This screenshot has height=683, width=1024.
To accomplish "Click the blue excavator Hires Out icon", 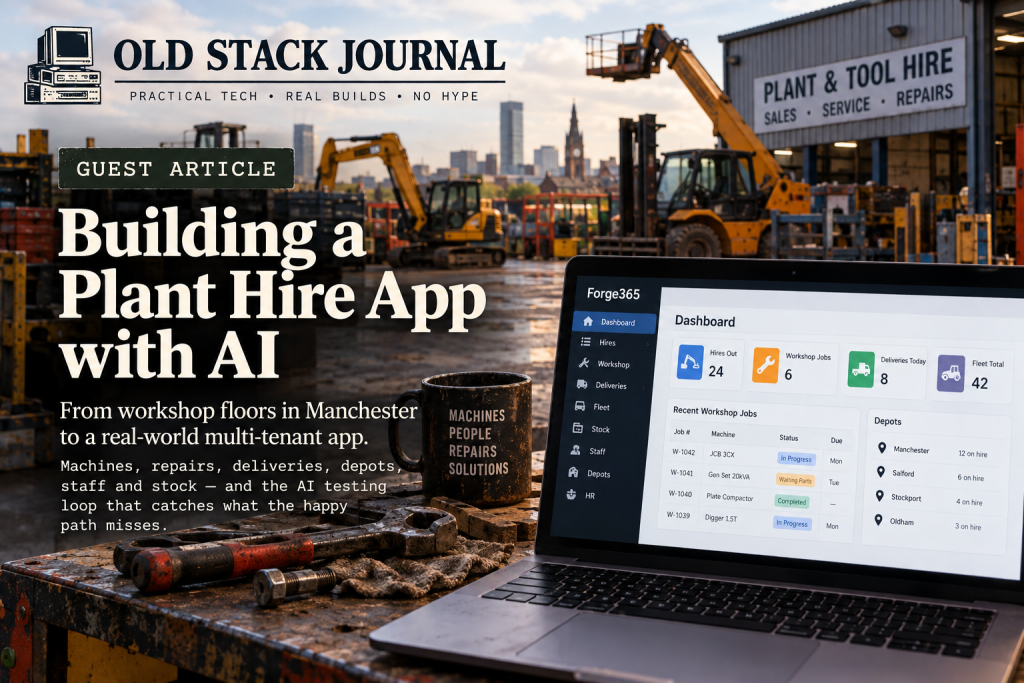I will [x=690, y=362].
